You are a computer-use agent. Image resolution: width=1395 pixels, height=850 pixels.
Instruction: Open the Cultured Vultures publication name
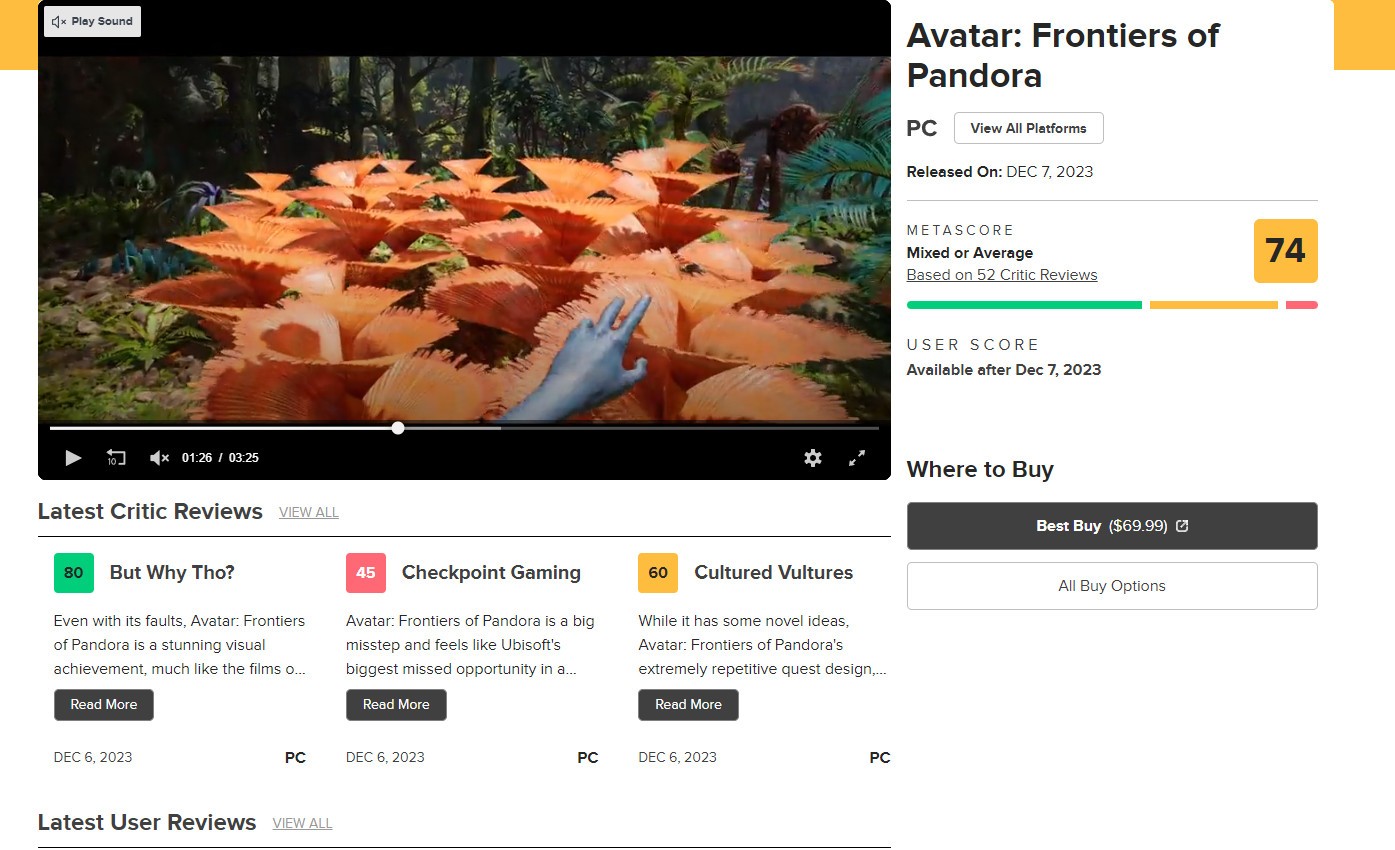(x=773, y=573)
